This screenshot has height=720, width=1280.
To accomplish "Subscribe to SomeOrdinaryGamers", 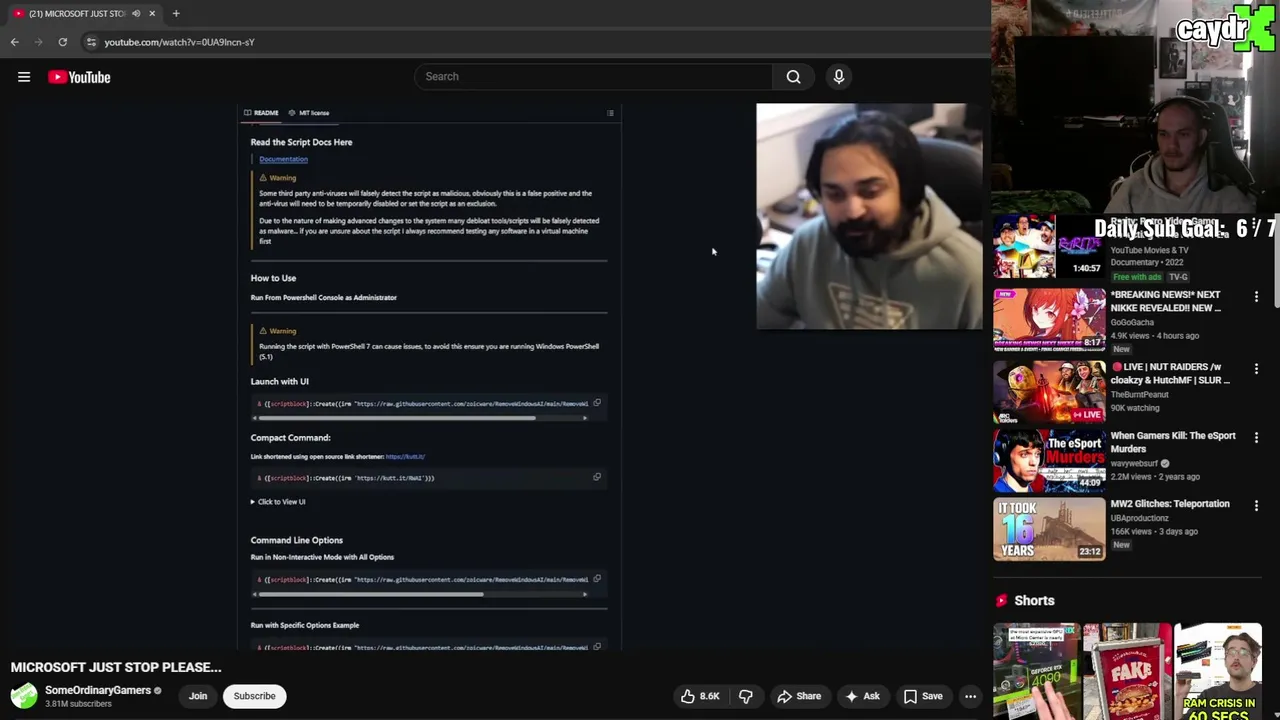I will pyautogui.click(x=254, y=696).
